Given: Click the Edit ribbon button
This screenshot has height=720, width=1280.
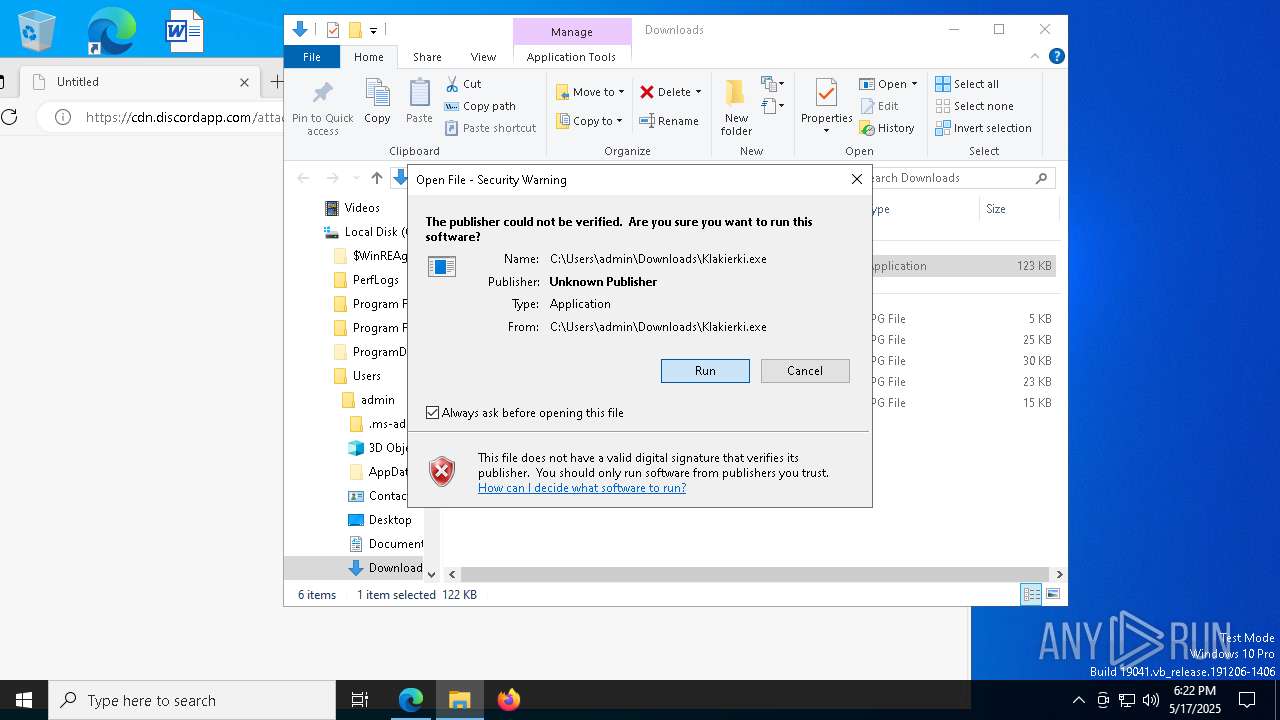Looking at the screenshot, I should point(879,106).
